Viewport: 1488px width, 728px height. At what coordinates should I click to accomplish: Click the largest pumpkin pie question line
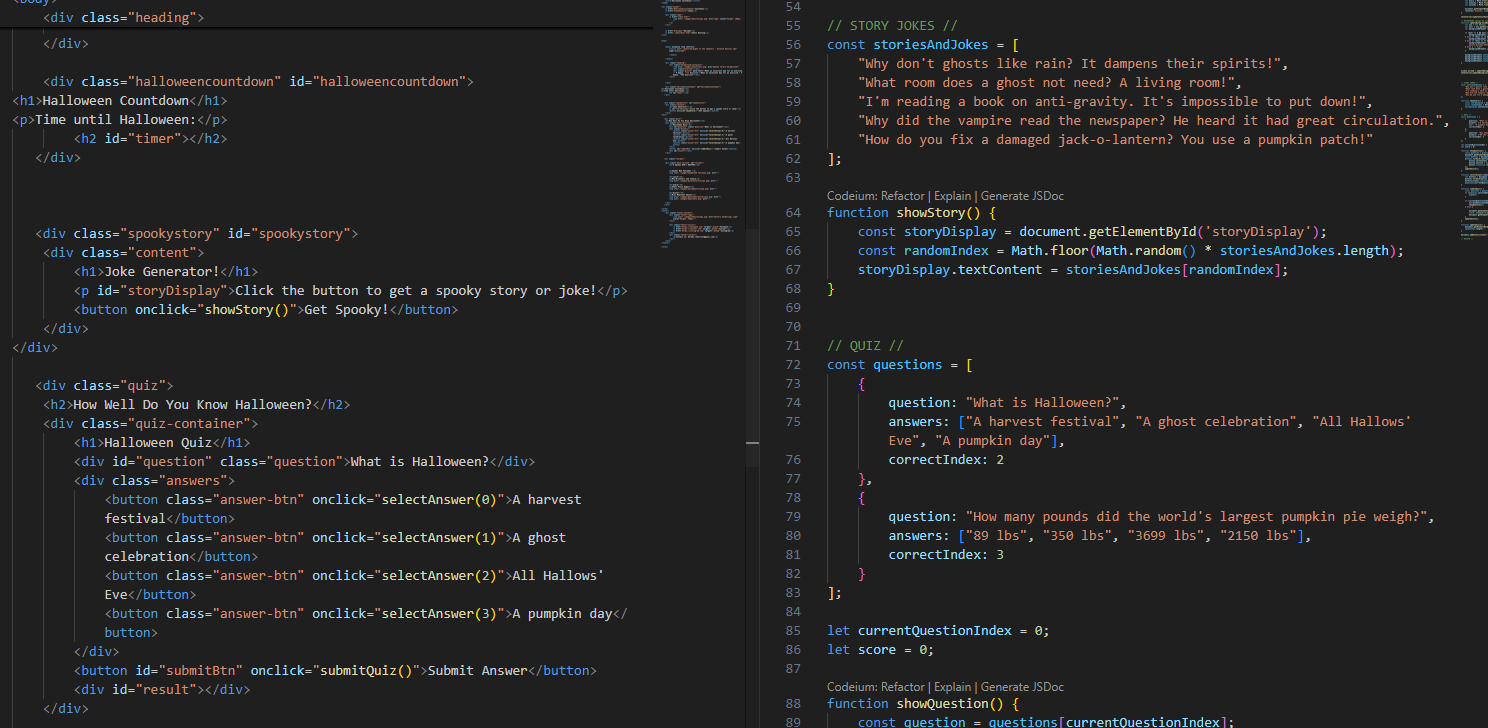(x=1162, y=517)
